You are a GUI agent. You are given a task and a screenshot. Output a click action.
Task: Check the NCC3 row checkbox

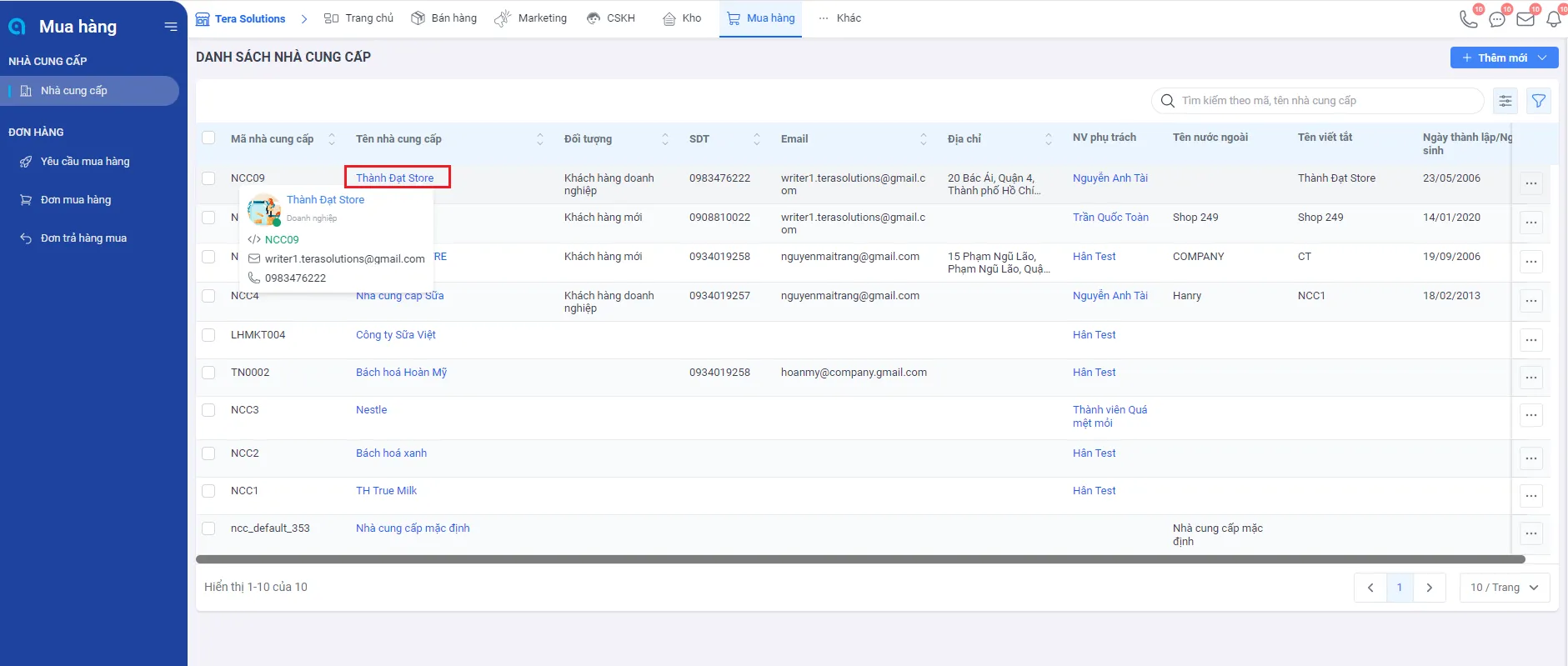click(x=208, y=410)
